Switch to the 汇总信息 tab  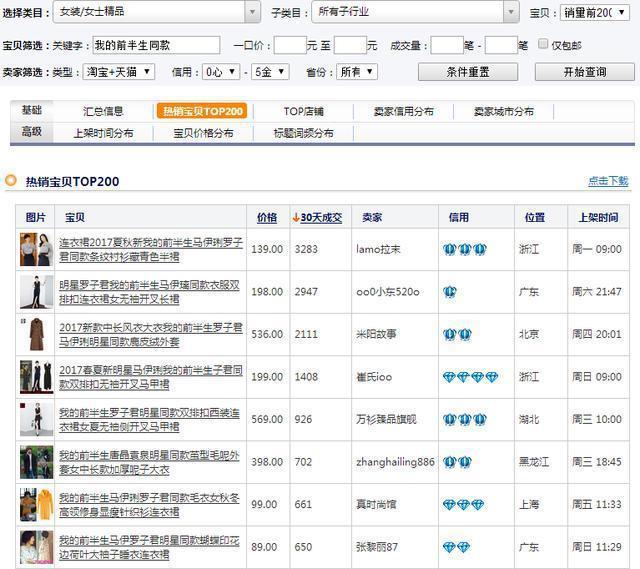tap(103, 111)
